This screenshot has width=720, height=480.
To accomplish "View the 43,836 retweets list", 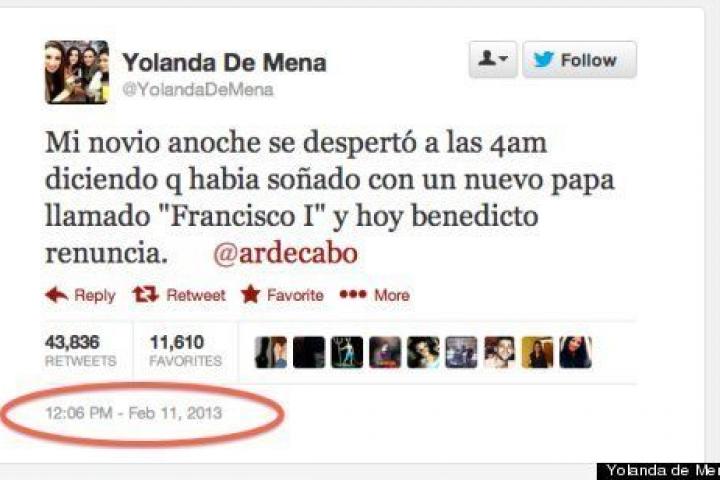I will point(81,351).
